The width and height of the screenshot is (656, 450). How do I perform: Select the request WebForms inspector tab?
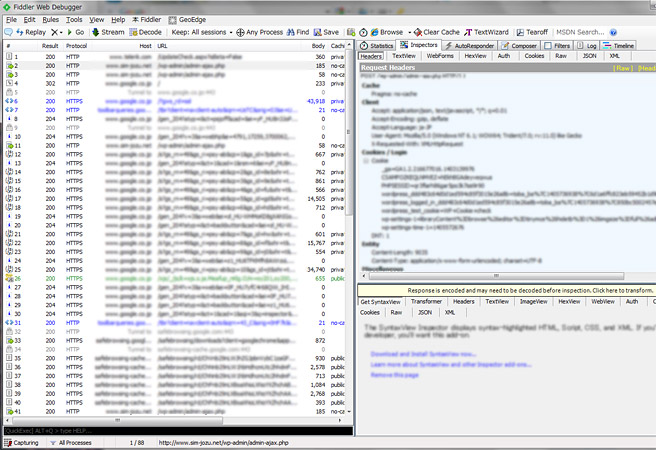click(x=440, y=56)
